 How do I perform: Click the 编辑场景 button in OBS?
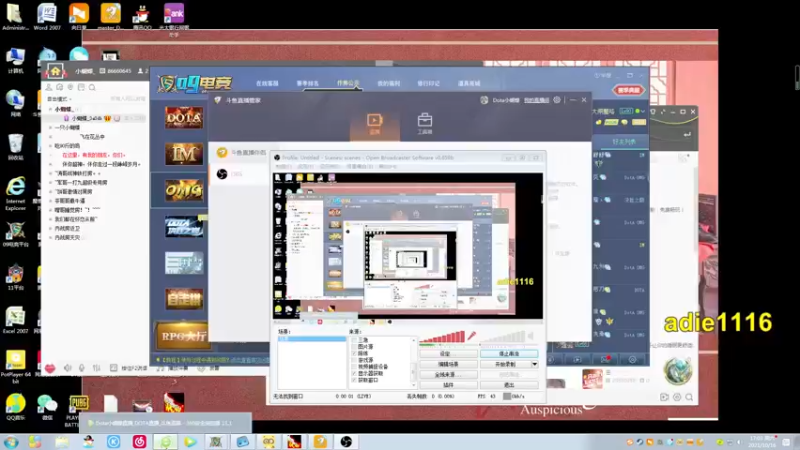[x=448, y=364]
